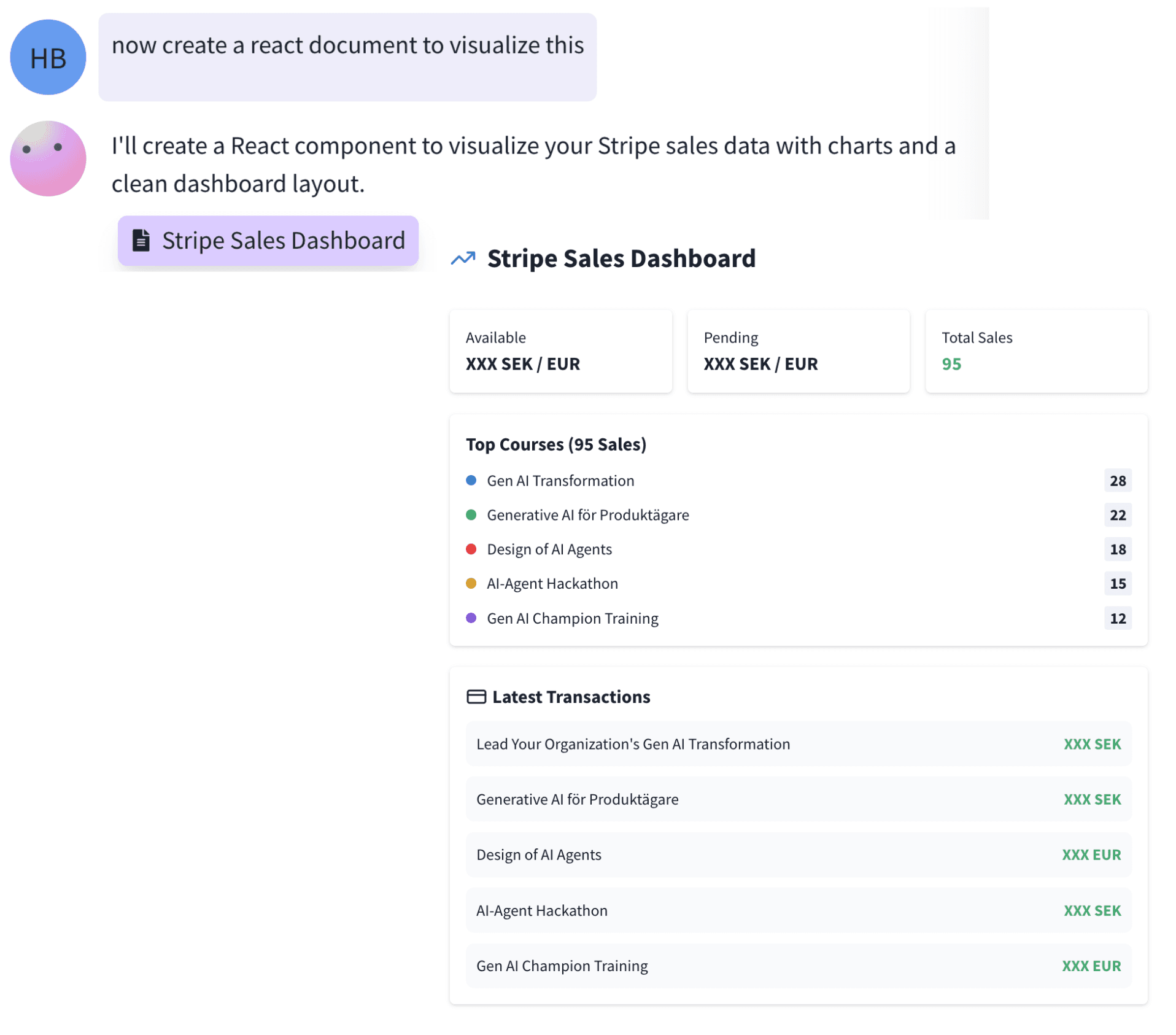1176x1035 pixels.
Task: Click the purple dot for Gen AI Champion Training
Action: click(471, 618)
